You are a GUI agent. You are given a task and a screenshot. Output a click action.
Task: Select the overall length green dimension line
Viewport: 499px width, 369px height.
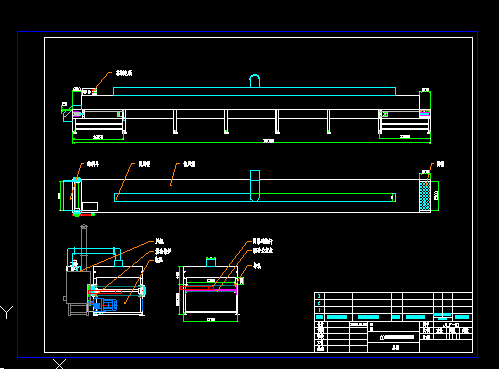(251, 143)
